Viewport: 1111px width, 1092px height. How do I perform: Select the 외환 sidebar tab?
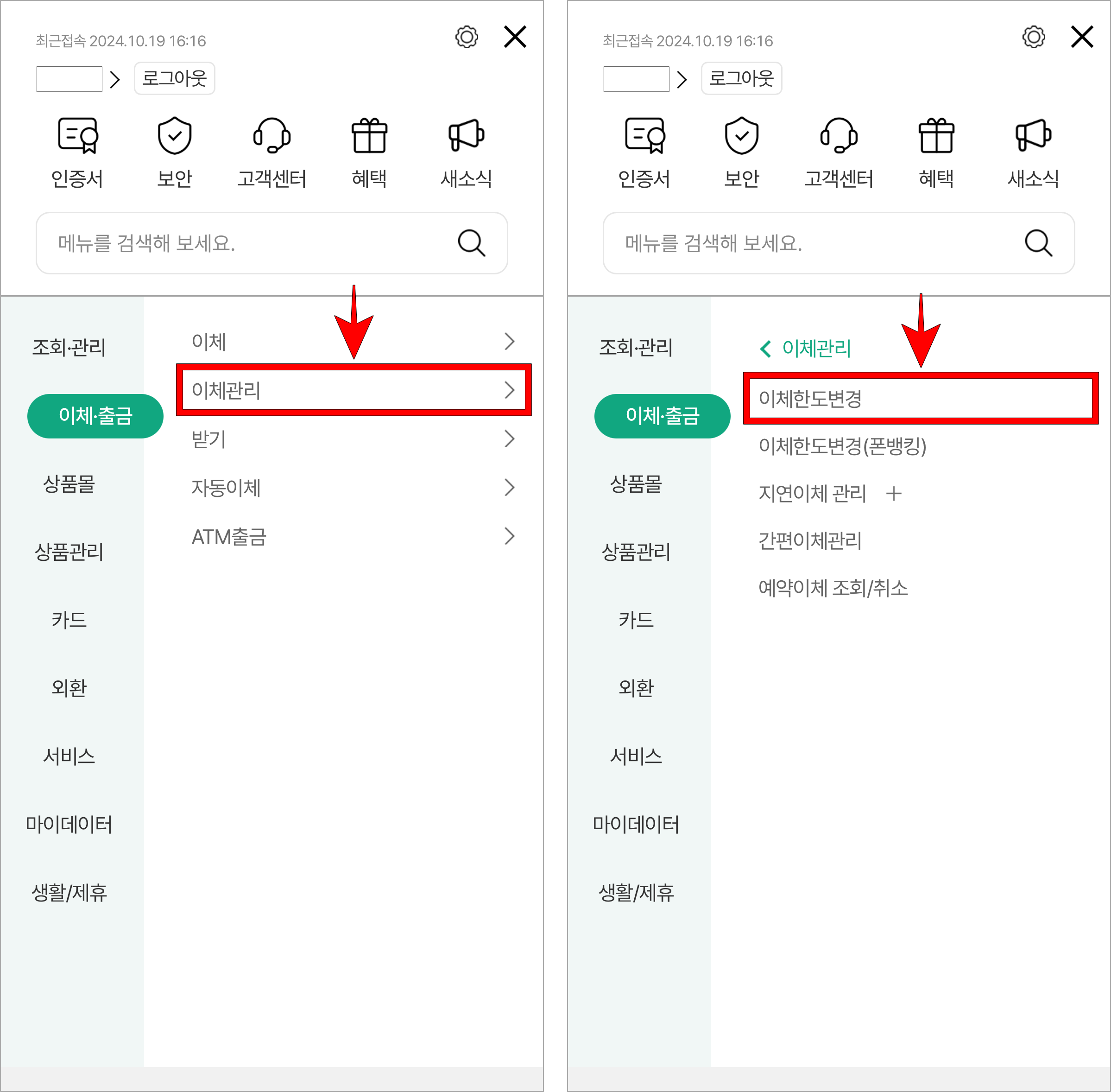pyautogui.click(x=69, y=688)
